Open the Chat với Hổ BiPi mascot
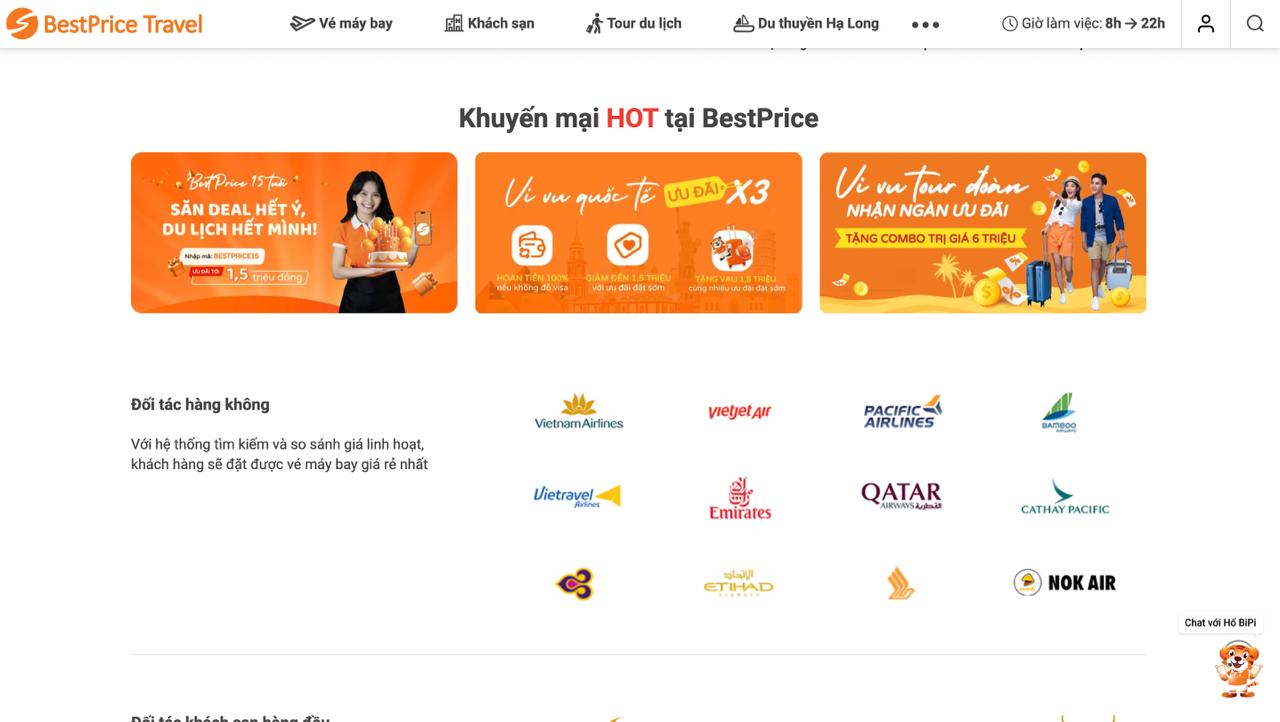 click(1238, 667)
